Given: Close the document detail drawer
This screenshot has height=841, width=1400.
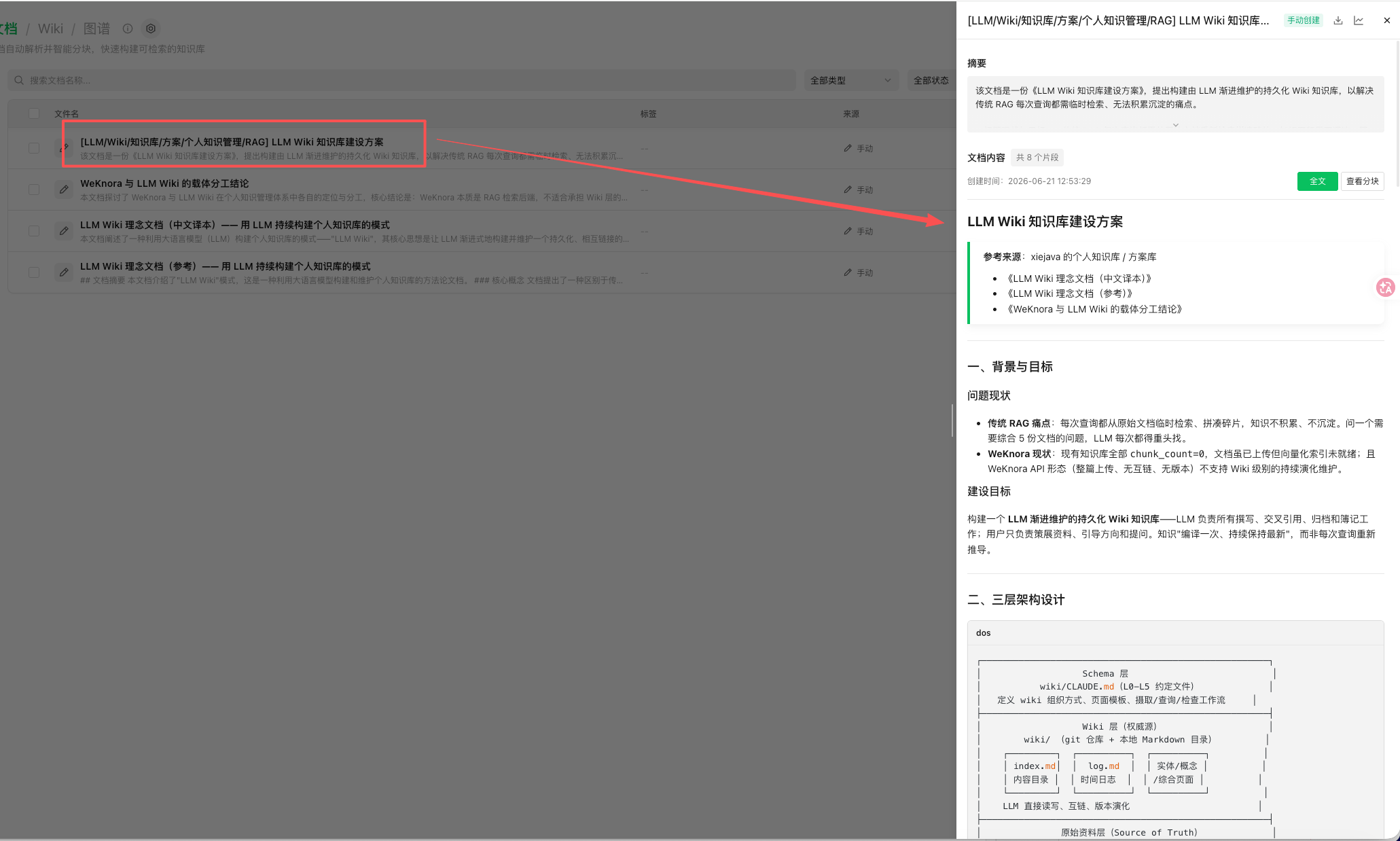Looking at the screenshot, I should click(x=1386, y=20).
